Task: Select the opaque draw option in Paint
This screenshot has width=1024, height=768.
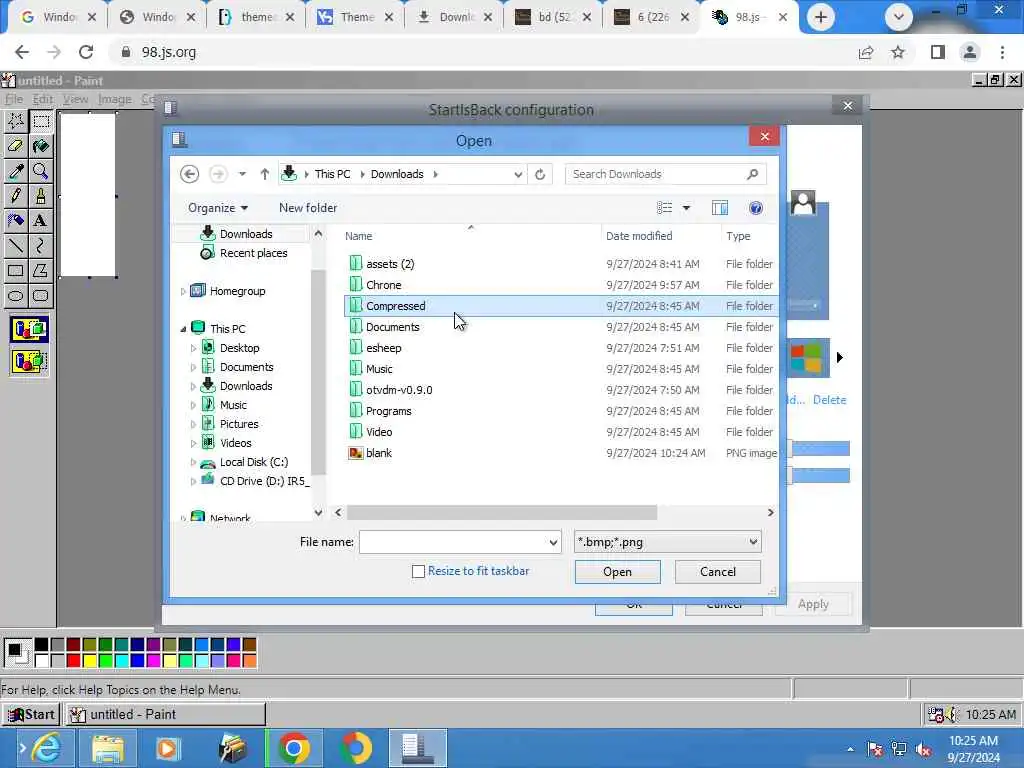Action: pos(29,329)
